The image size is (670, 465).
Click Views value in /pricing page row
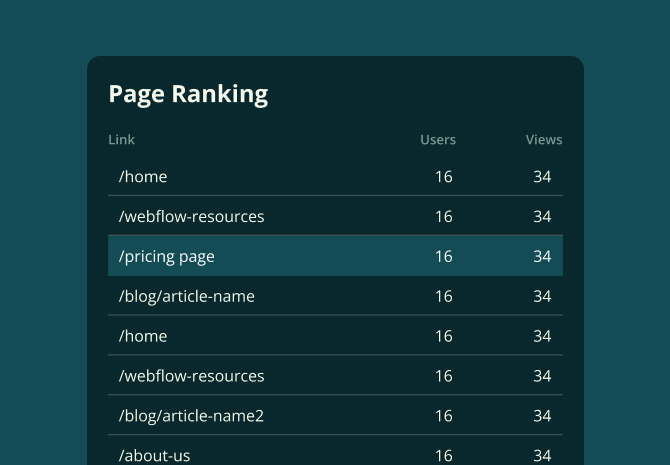pyautogui.click(x=542, y=256)
